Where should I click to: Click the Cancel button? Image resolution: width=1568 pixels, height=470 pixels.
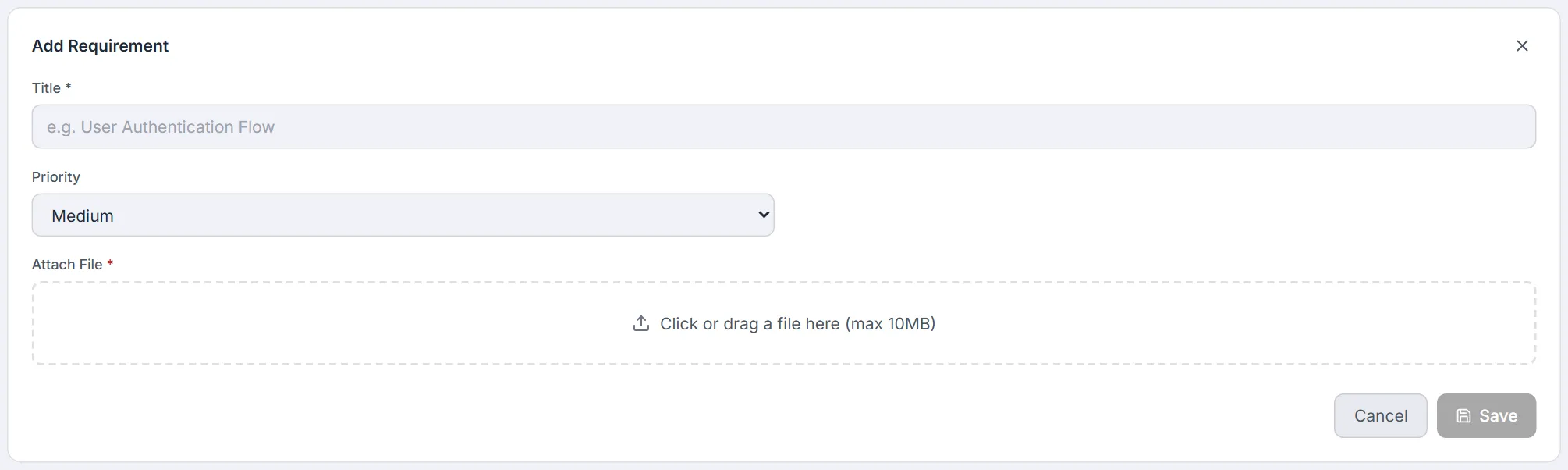[1381, 415]
